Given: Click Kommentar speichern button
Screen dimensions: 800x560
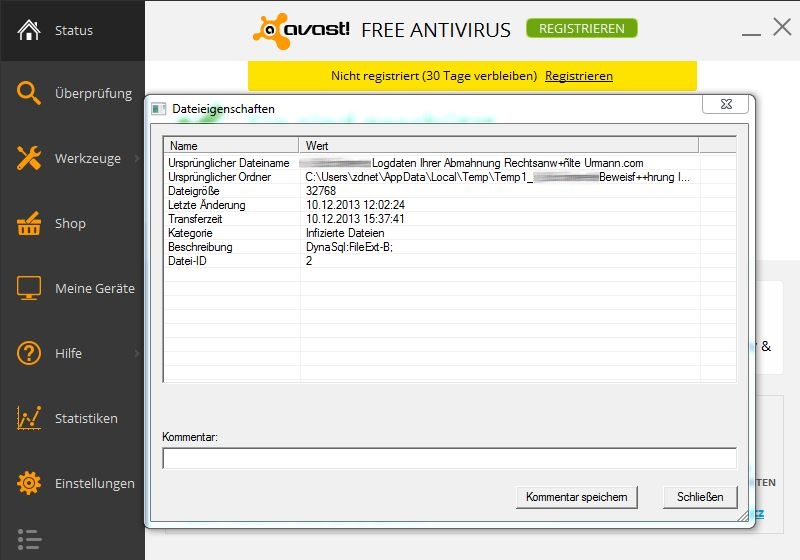Looking at the screenshot, I should [577, 497].
